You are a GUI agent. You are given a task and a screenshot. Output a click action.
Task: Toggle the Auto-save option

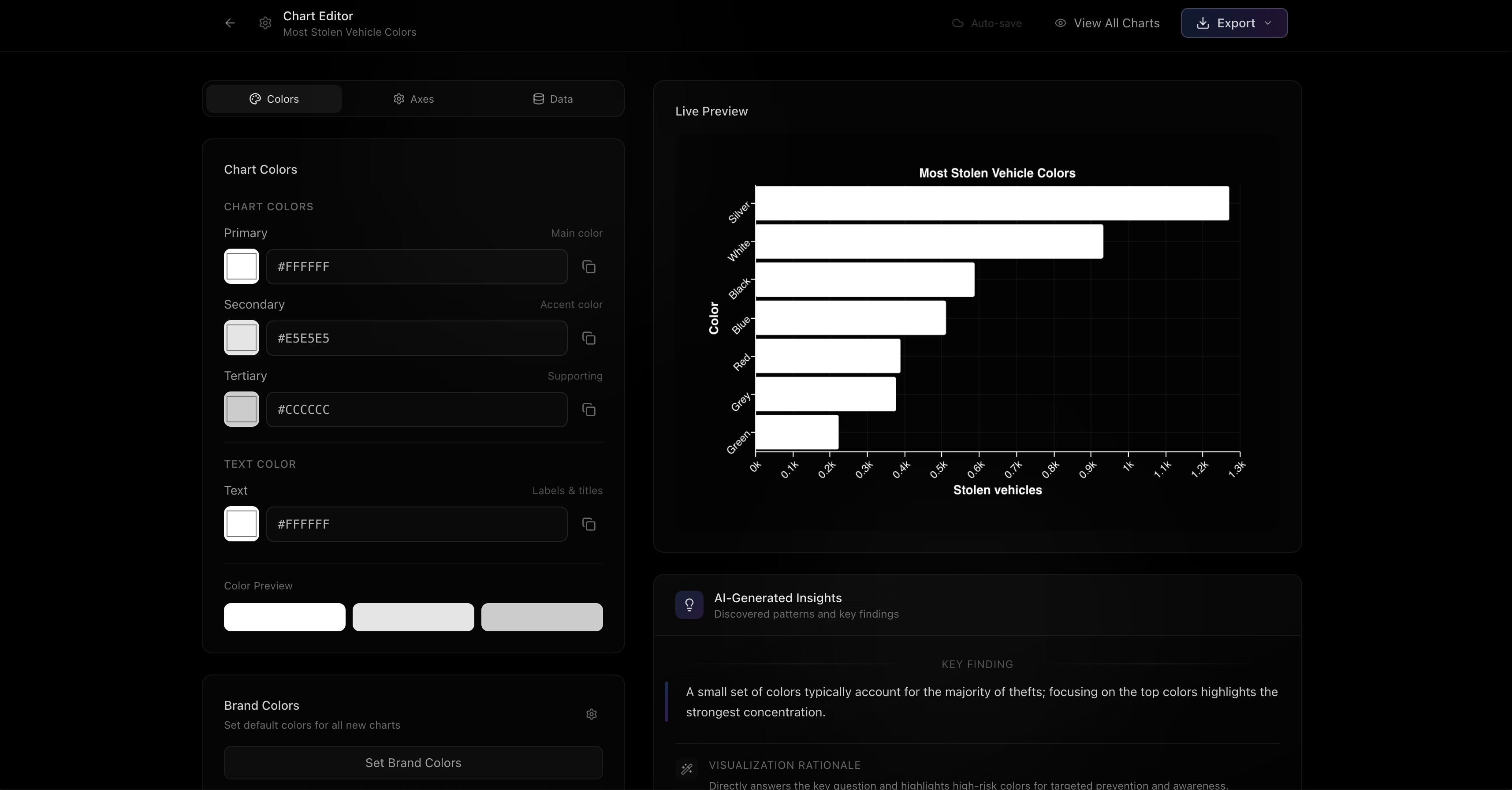click(x=987, y=23)
